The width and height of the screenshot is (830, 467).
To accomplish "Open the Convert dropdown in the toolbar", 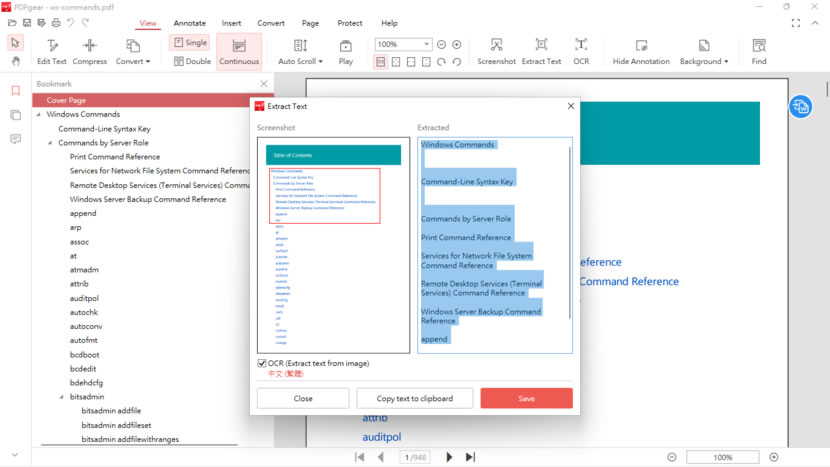I will point(133,51).
